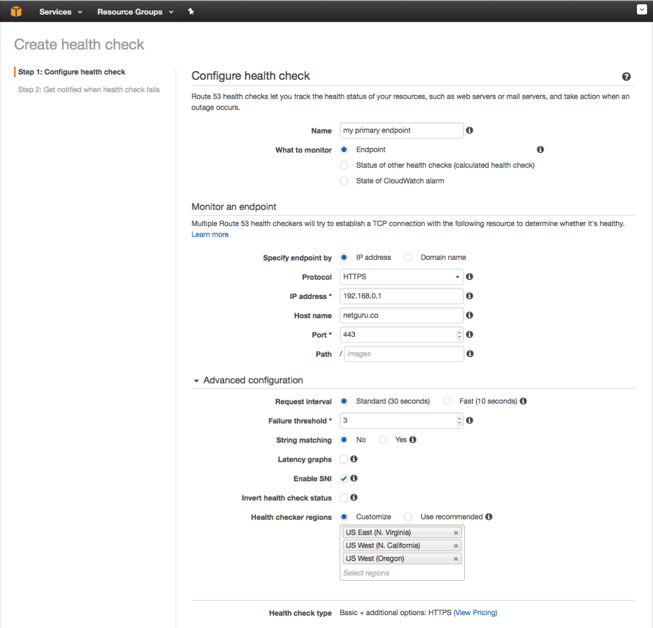Uncheck the Enable SNI checkbox
653x628 pixels.
click(344, 479)
